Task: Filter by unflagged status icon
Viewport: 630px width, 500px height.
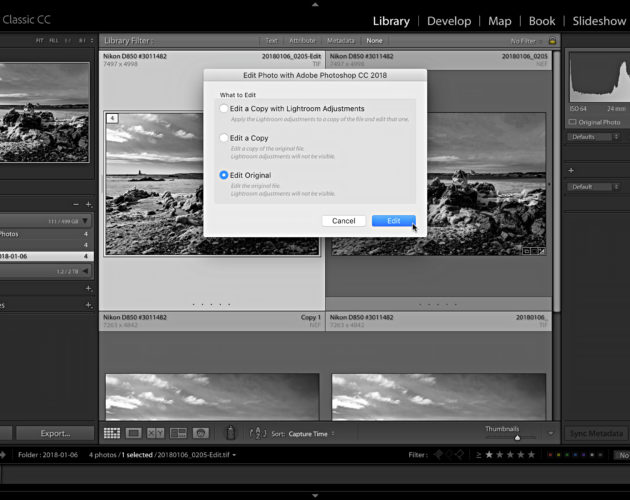Action: pyautogui.click(x=449, y=455)
